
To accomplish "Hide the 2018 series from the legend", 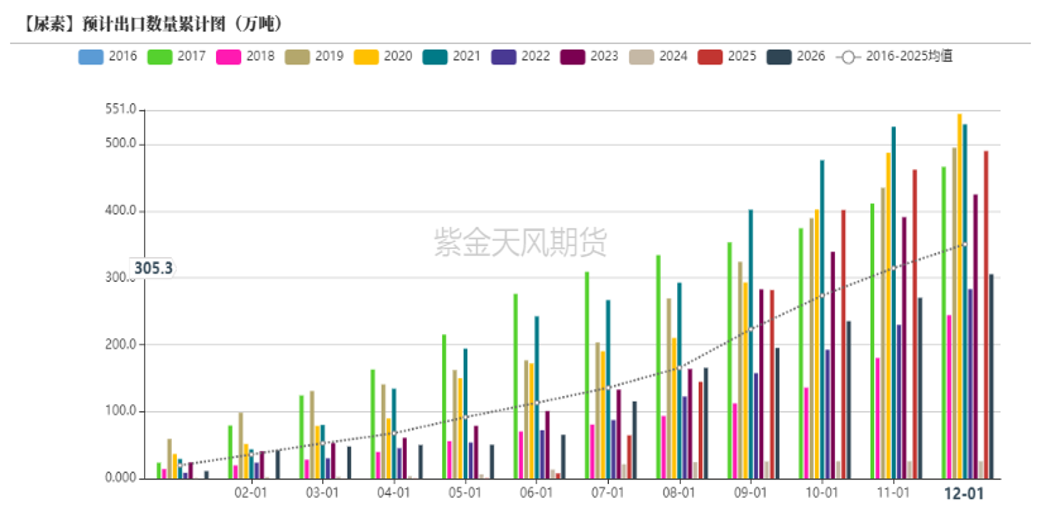I will (245, 56).
